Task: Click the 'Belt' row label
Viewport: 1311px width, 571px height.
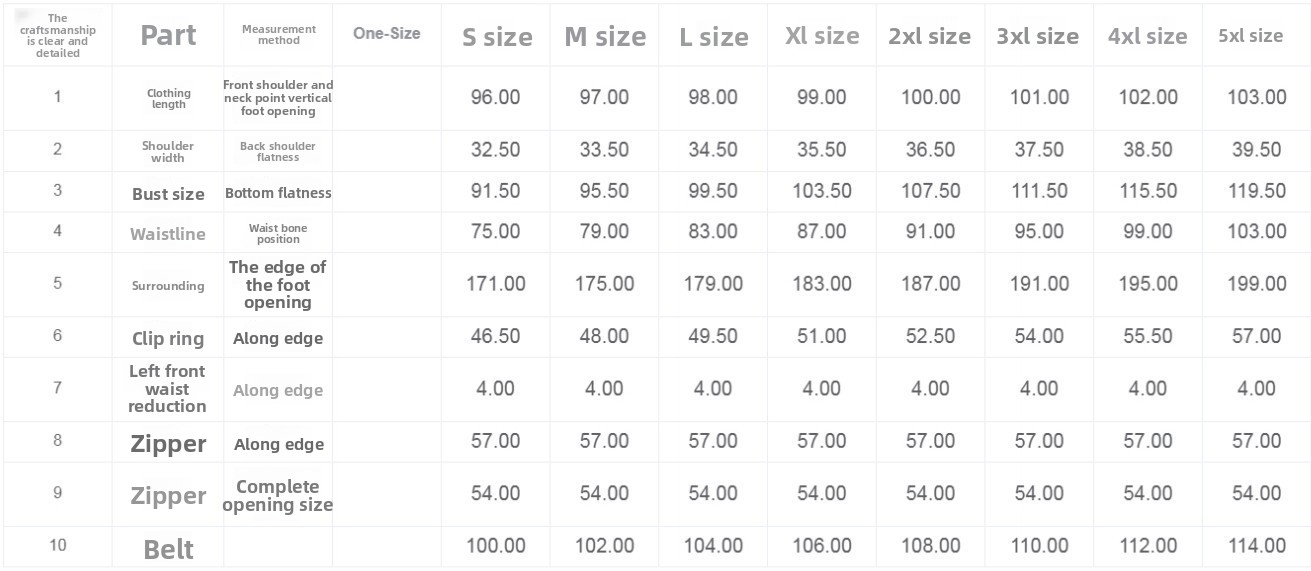Action: pos(168,548)
